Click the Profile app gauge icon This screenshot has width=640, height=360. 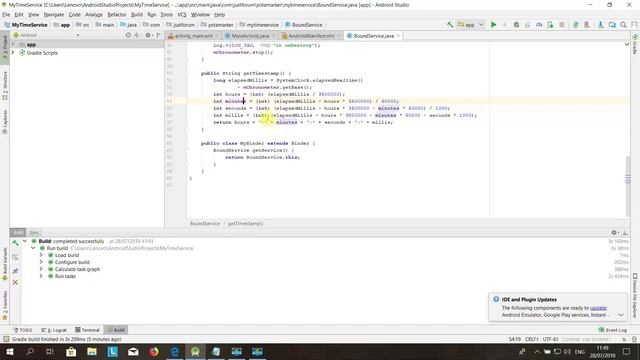(539, 25)
